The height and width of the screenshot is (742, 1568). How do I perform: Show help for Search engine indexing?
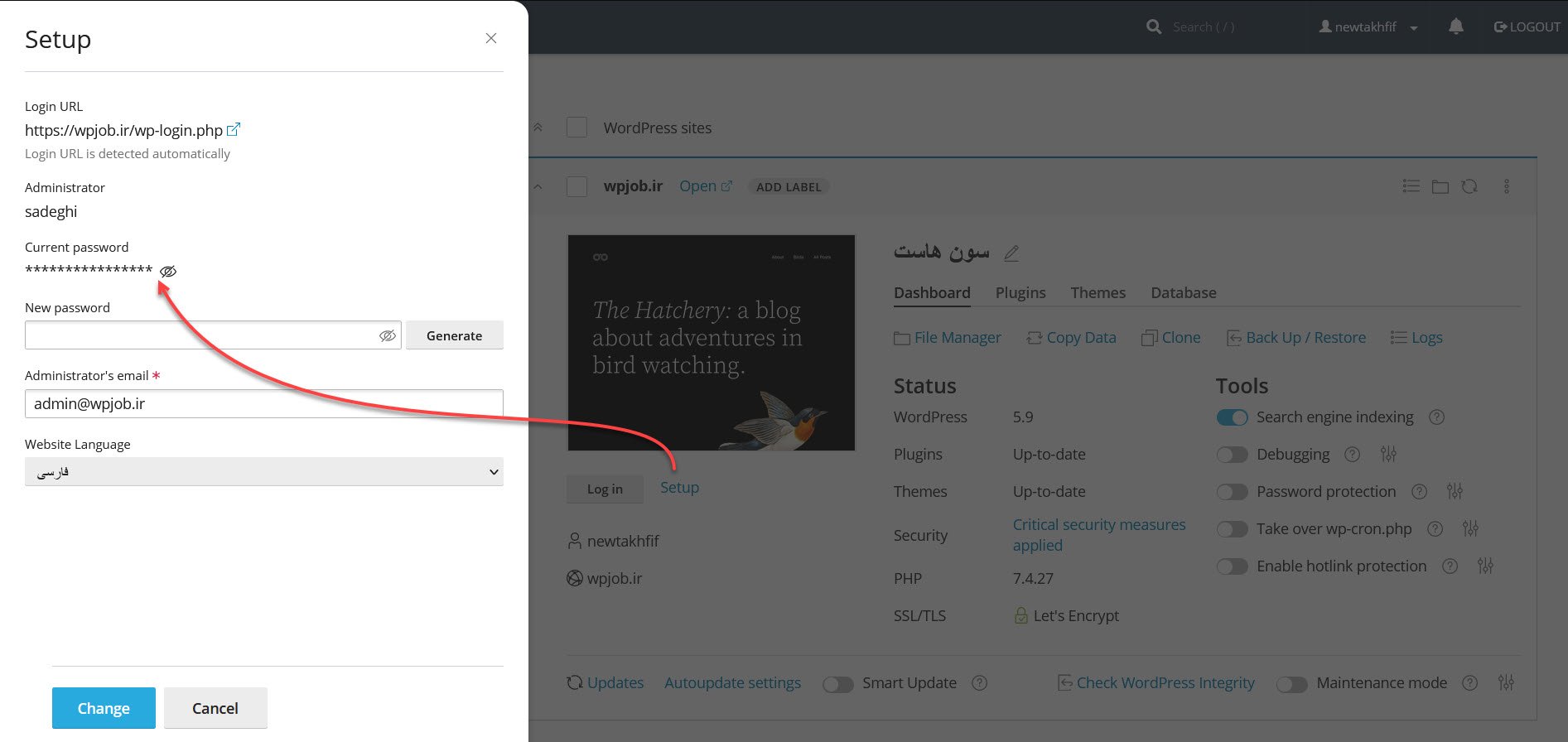(1437, 417)
